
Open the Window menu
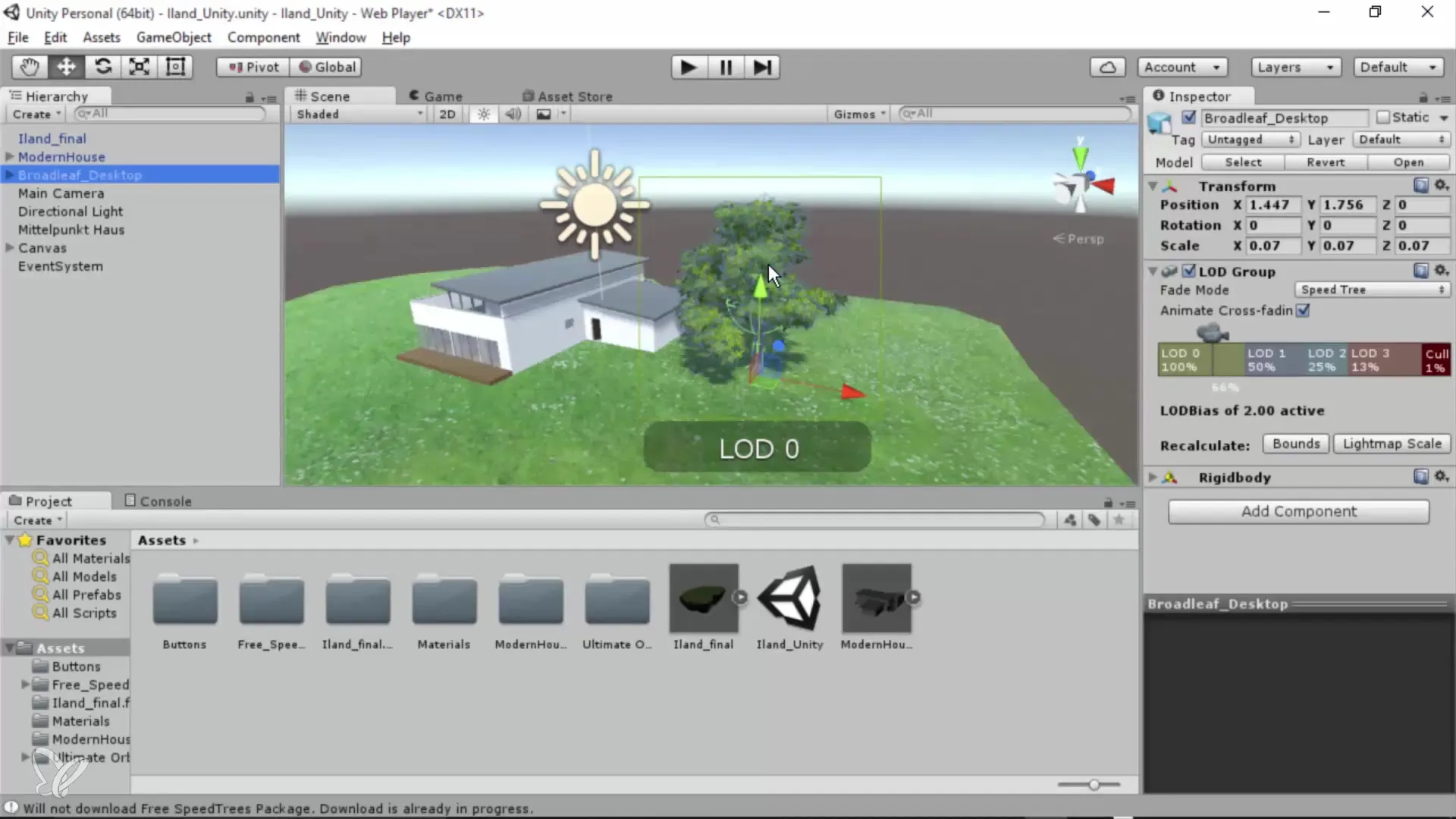click(x=340, y=37)
